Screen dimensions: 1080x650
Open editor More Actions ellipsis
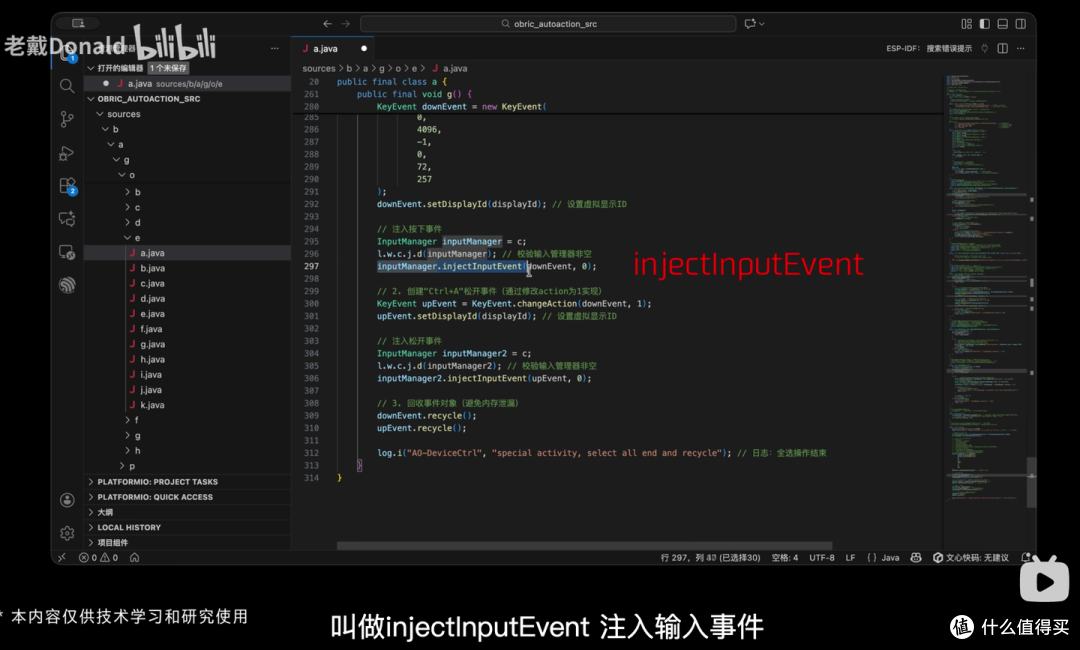point(1021,48)
